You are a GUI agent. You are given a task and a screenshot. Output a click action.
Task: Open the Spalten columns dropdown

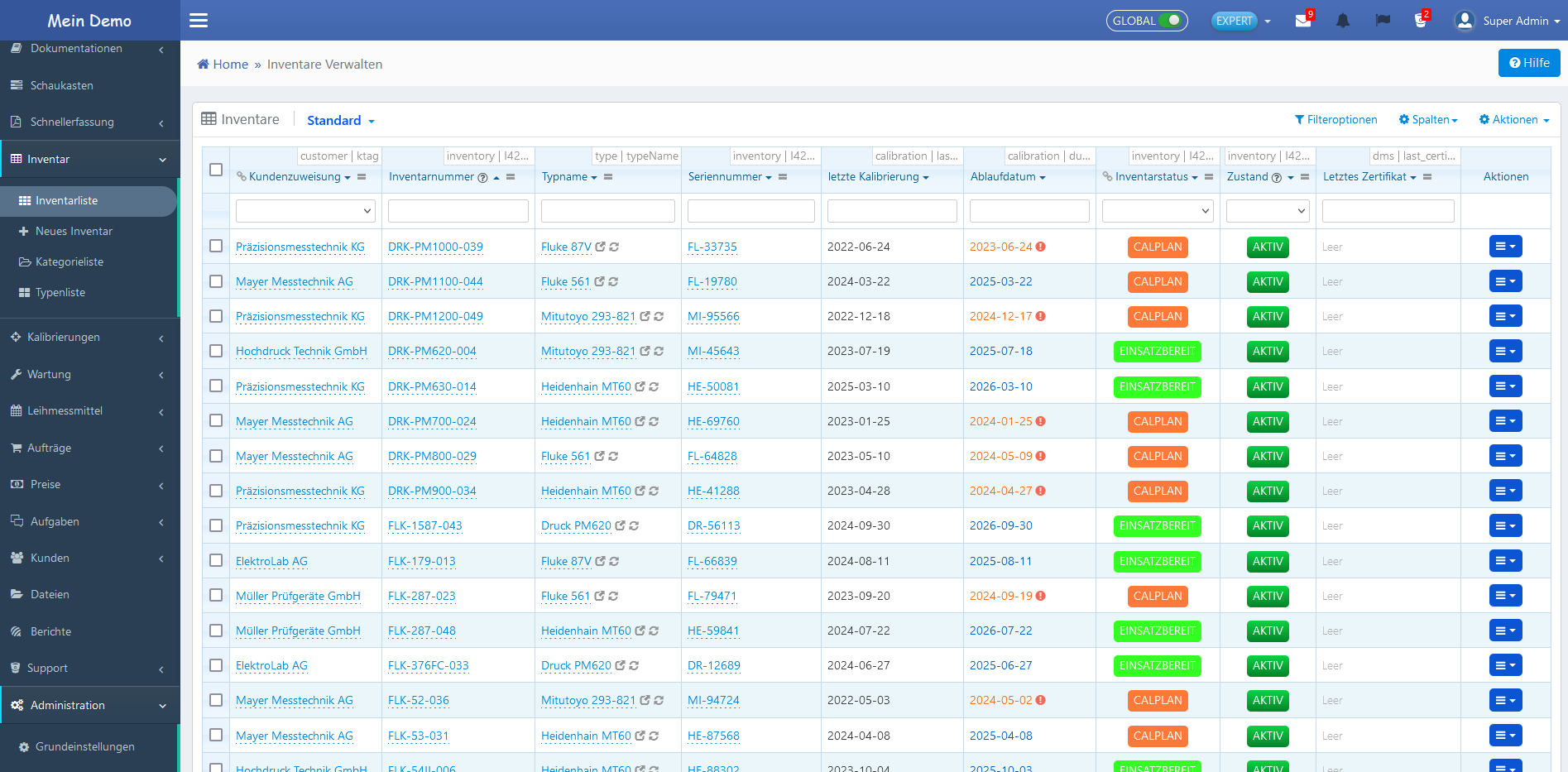pyautogui.click(x=1428, y=120)
